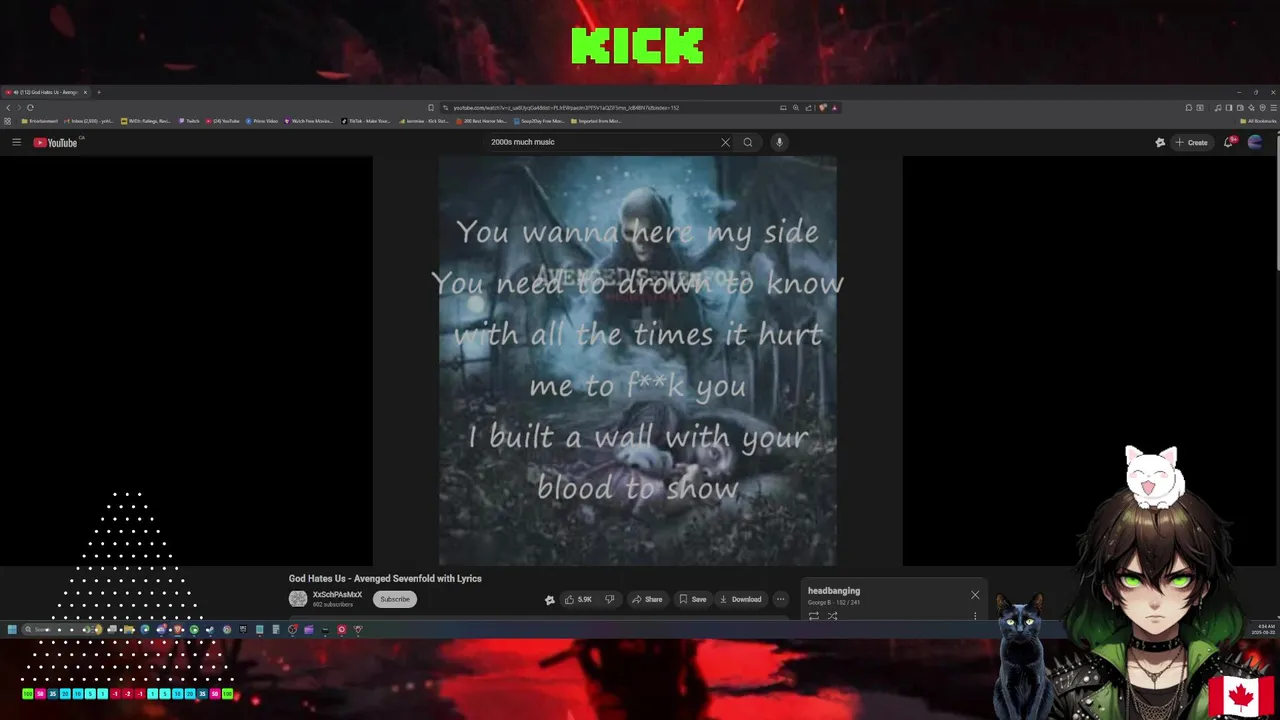Click the browser forward arrow
Screen dimensions: 1280x720
(19, 107)
